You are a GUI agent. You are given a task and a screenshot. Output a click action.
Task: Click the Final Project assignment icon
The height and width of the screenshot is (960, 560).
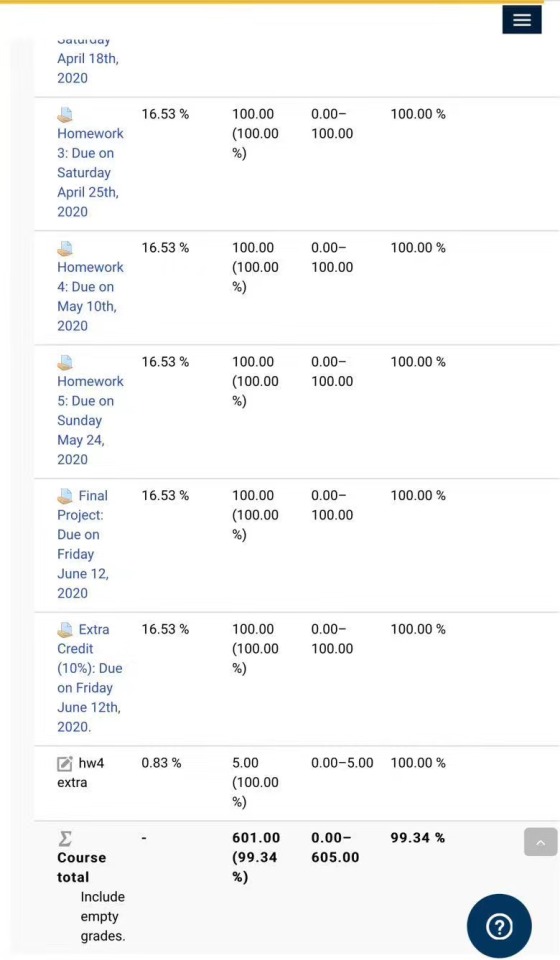65,496
